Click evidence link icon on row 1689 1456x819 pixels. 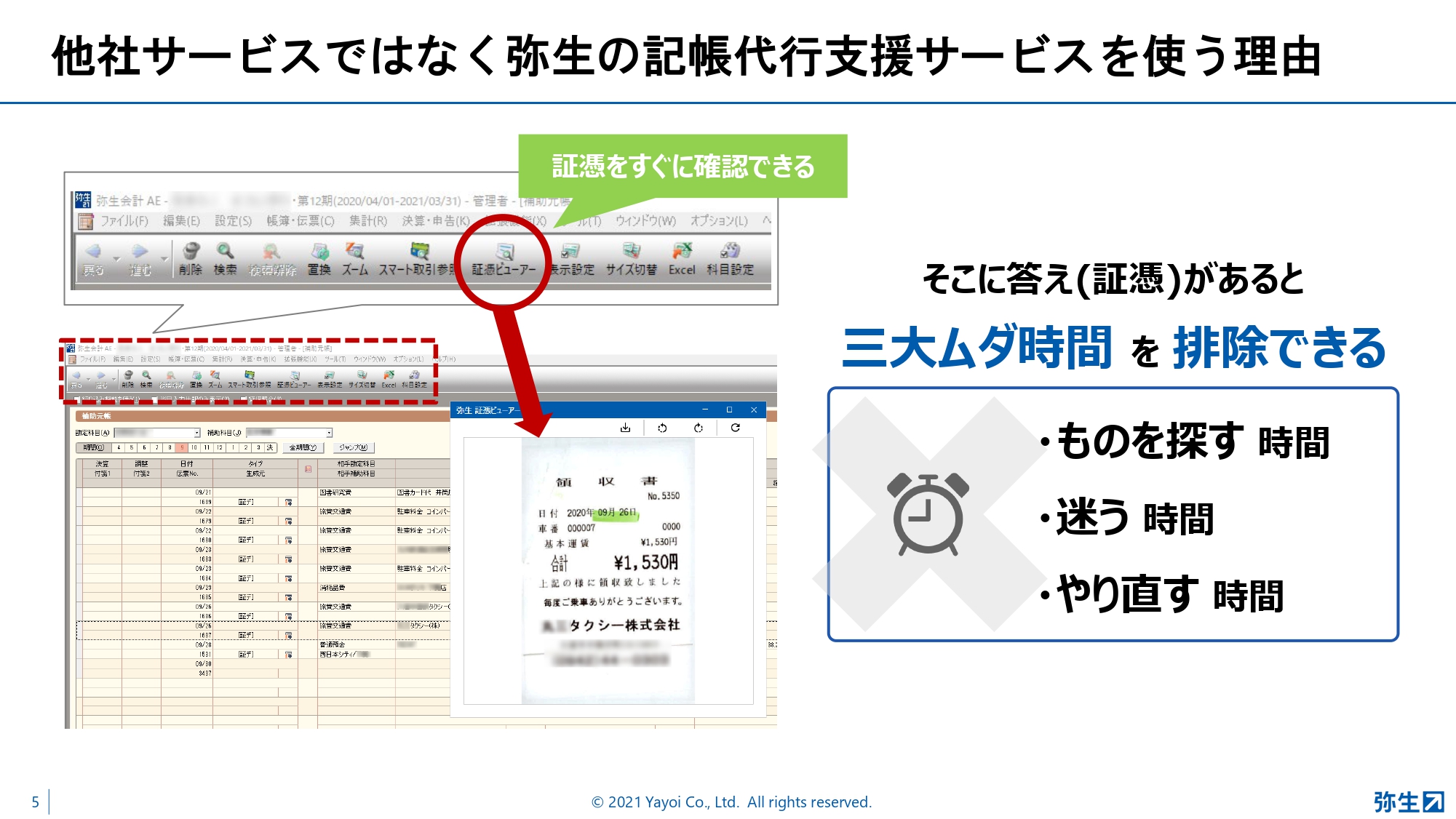coord(289,502)
